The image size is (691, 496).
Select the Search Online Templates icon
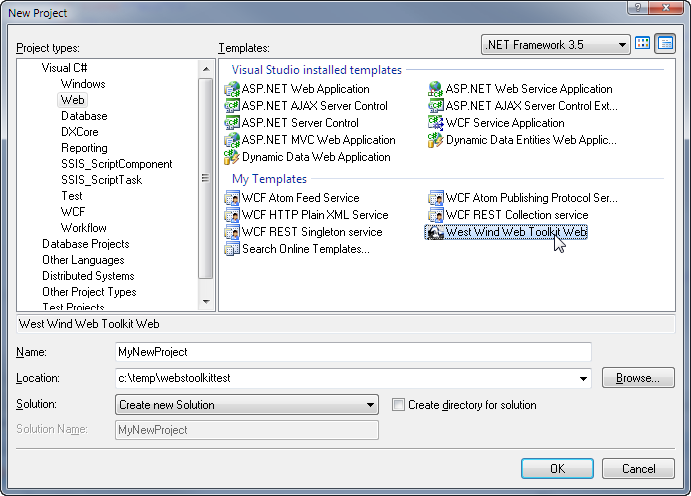tap(232, 249)
